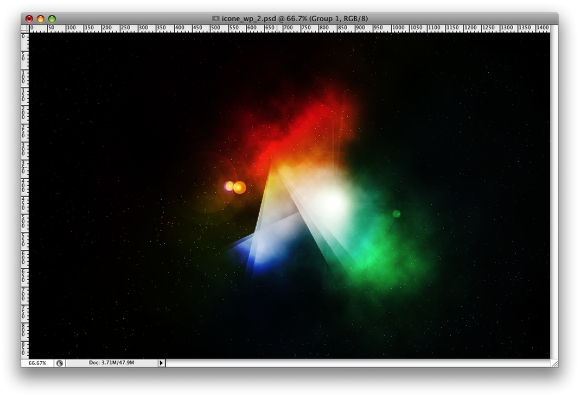This screenshot has height=397, width=580.
Task: Click the vertical scrollbar on the right edge
Action: pyautogui.click(x=554, y=192)
